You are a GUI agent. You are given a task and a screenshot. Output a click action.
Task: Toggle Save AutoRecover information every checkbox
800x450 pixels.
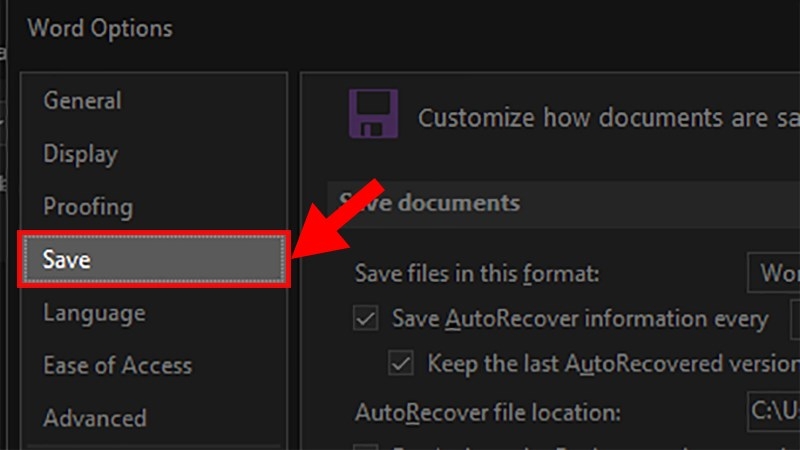coord(367,319)
